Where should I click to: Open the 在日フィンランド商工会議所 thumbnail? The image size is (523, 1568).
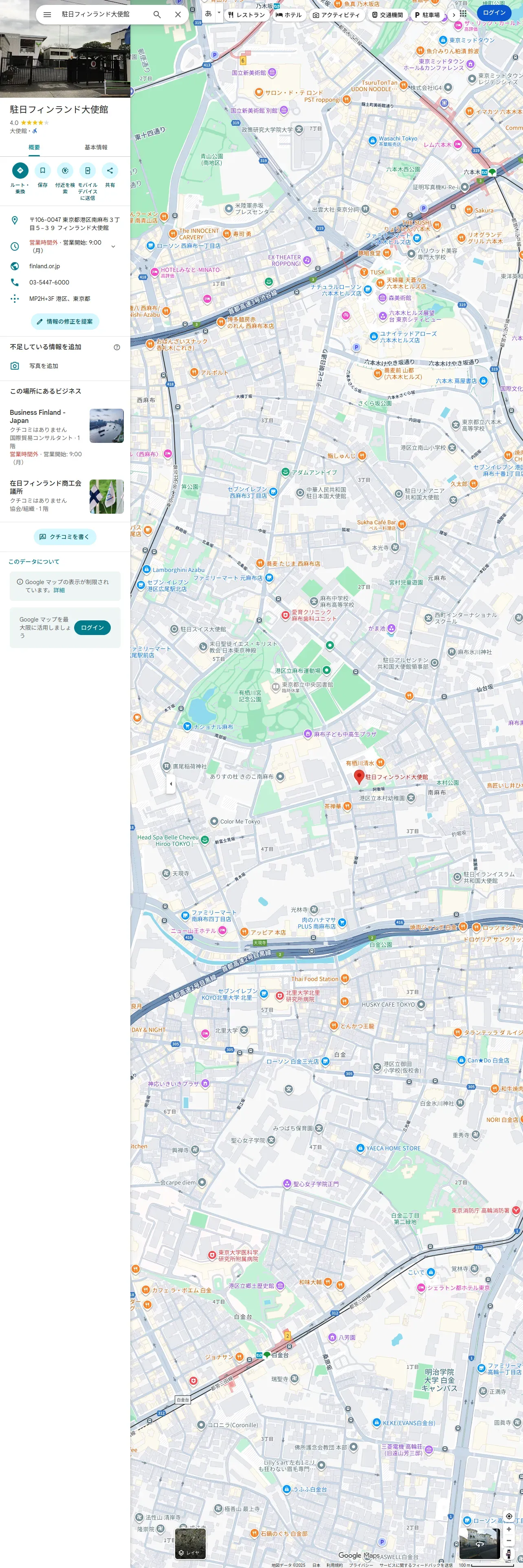point(107,496)
